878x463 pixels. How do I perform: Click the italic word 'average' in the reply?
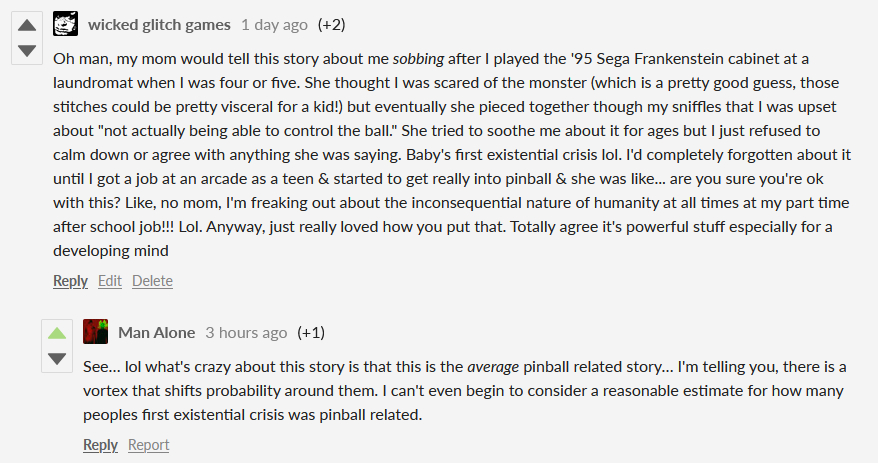(x=492, y=367)
